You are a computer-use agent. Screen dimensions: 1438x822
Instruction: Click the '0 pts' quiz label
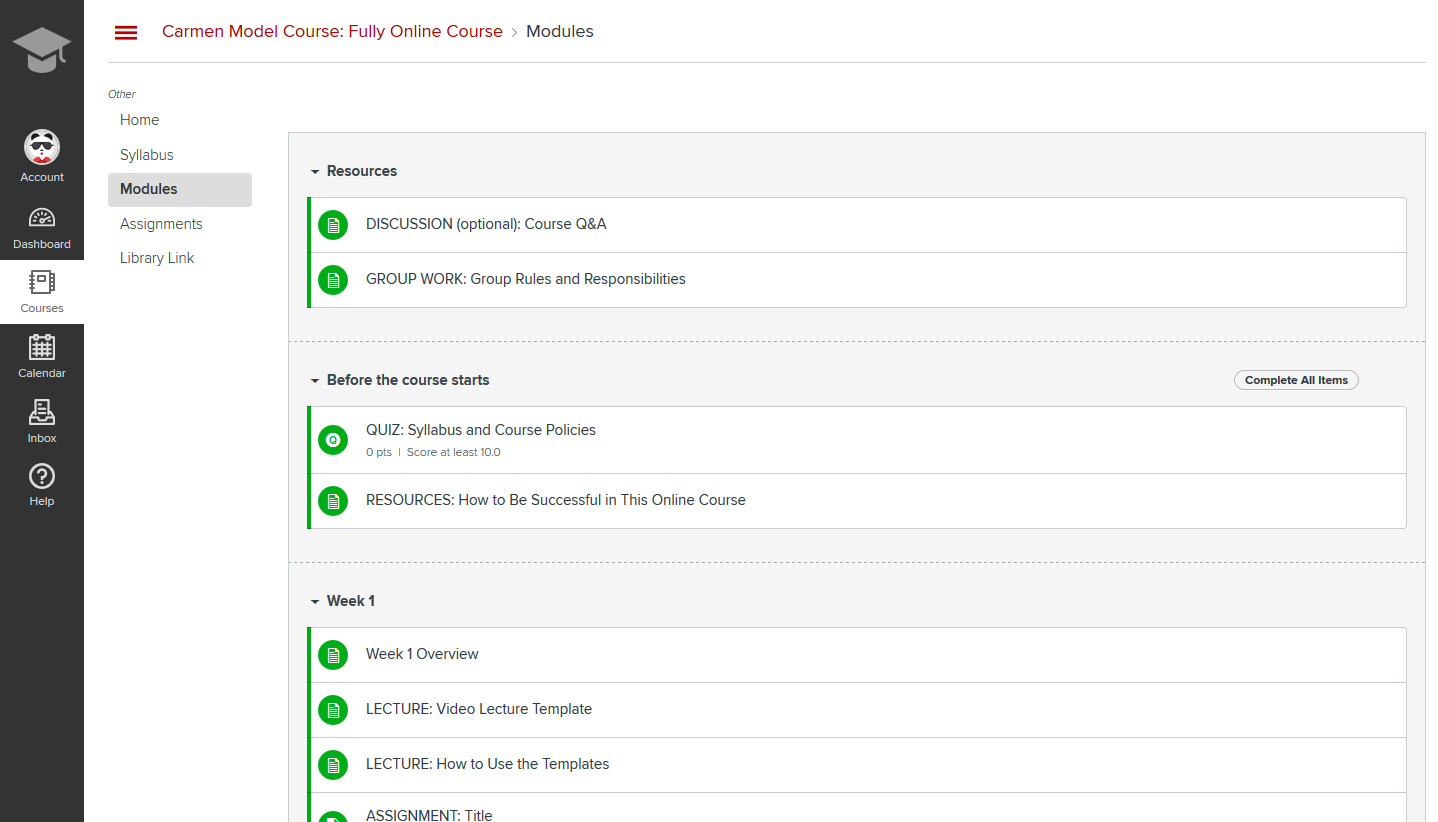[379, 453]
